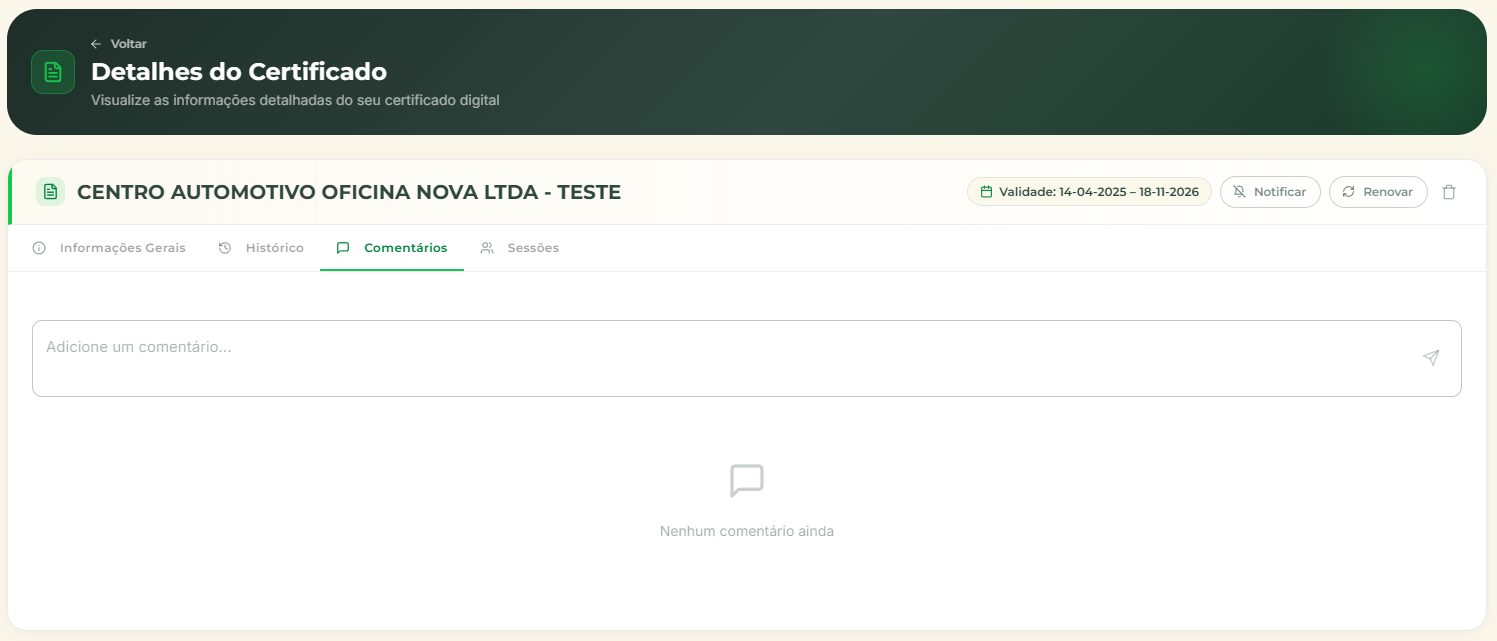Switch to the Histórico tab
Viewport: 1497px width, 641px height.
point(261,248)
